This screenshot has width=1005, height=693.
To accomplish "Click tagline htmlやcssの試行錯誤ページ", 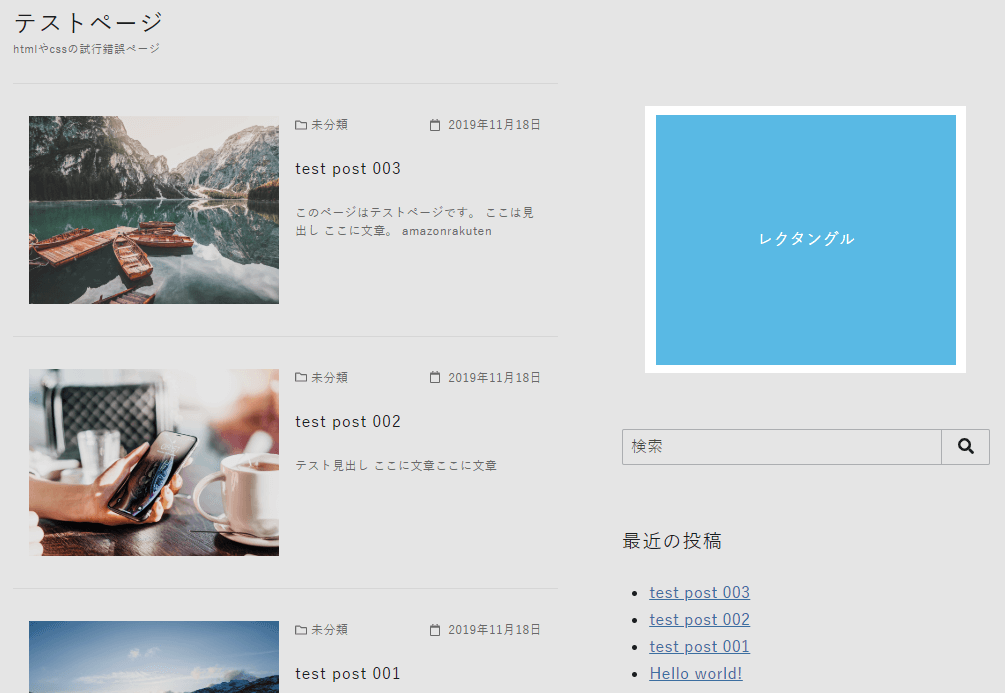I will click(87, 49).
